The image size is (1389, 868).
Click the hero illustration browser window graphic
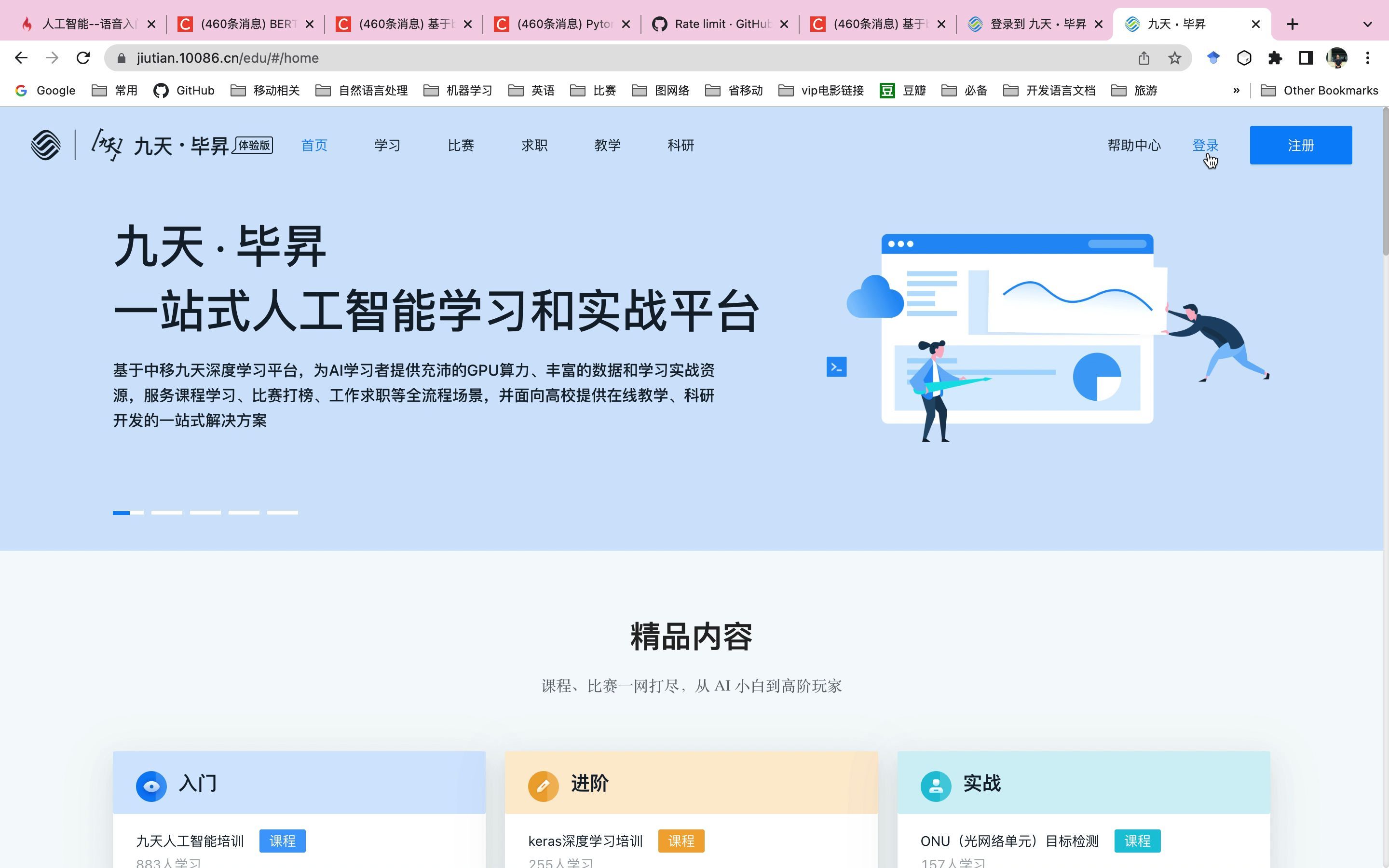click(1017, 328)
